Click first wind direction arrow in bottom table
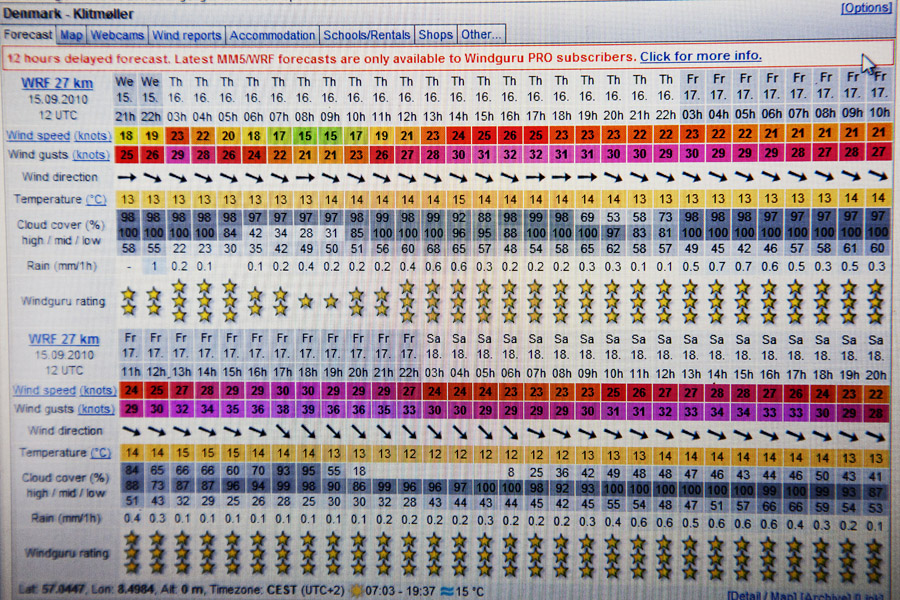The width and height of the screenshot is (900, 600). pos(130,430)
